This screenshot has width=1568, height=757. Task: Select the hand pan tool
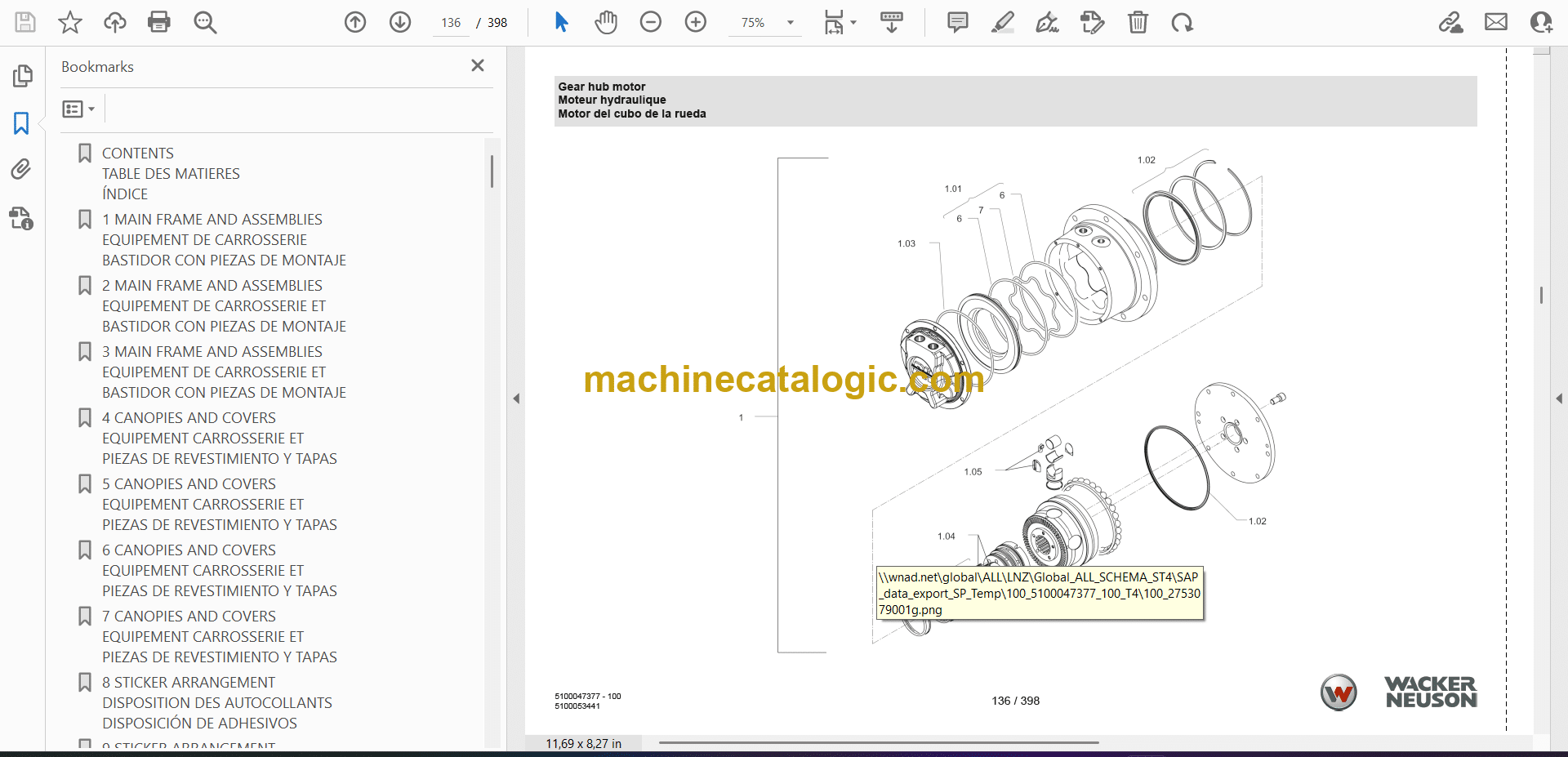[x=606, y=22]
